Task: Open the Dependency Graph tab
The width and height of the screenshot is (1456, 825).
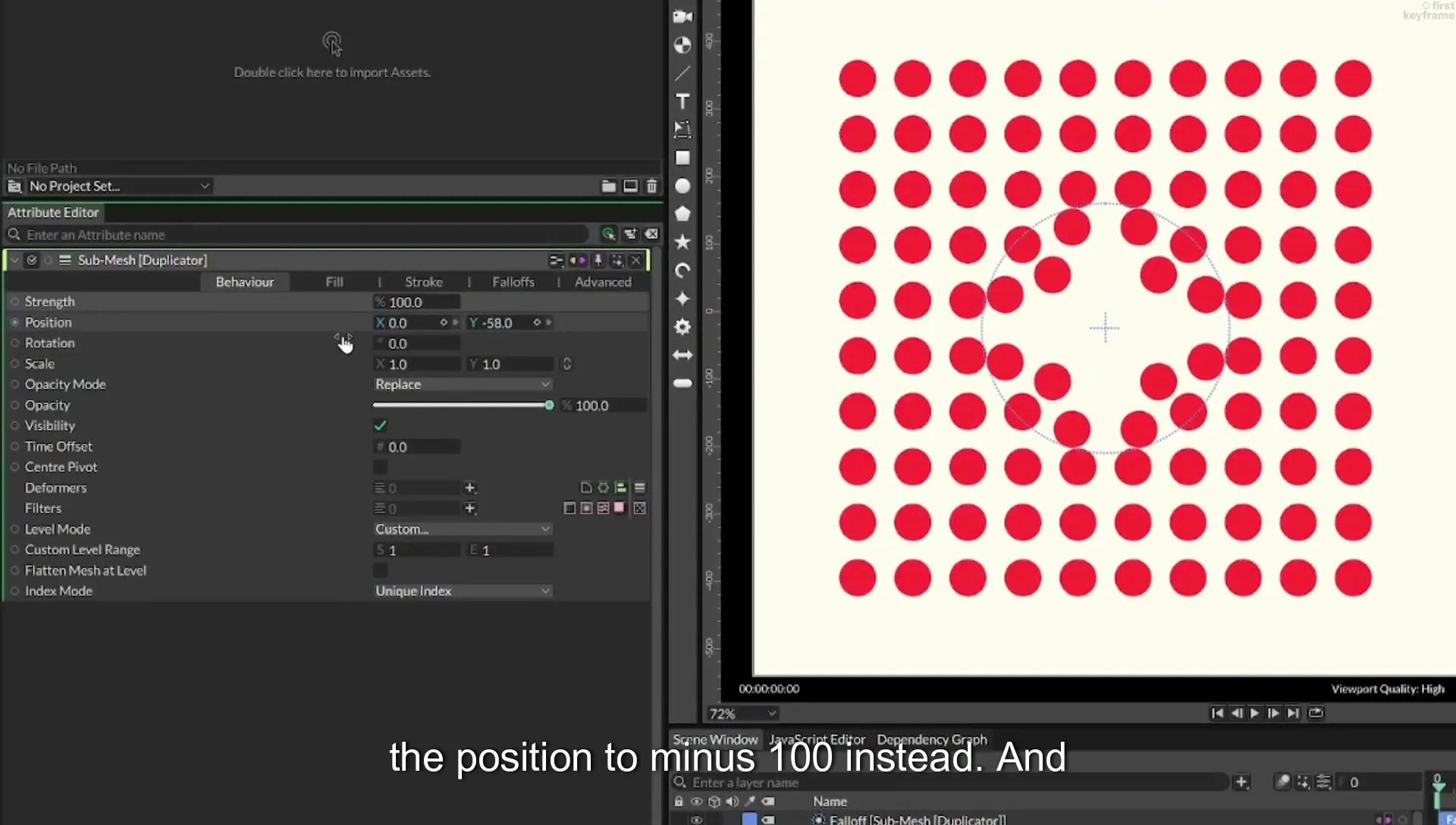Action: point(932,739)
